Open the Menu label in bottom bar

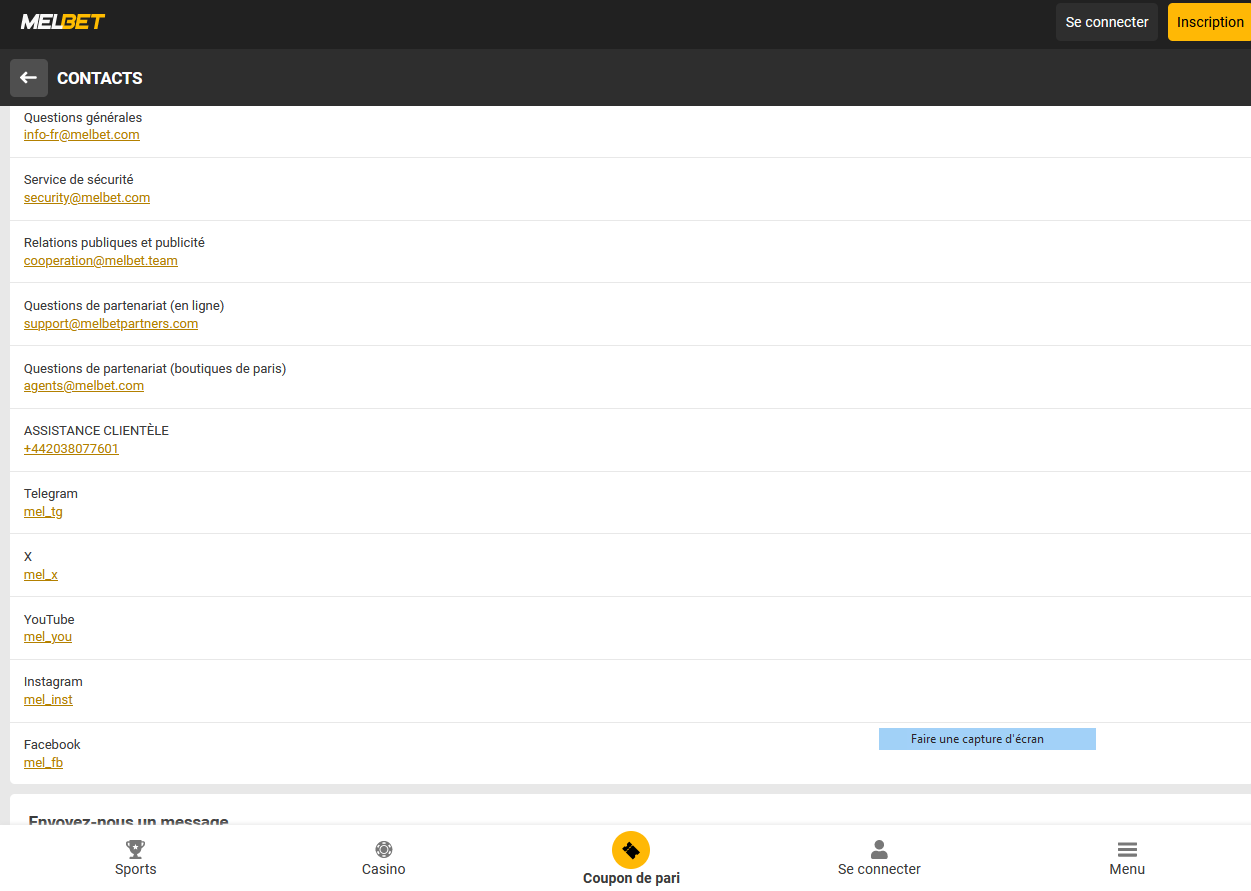pyautogui.click(x=1127, y=870)
